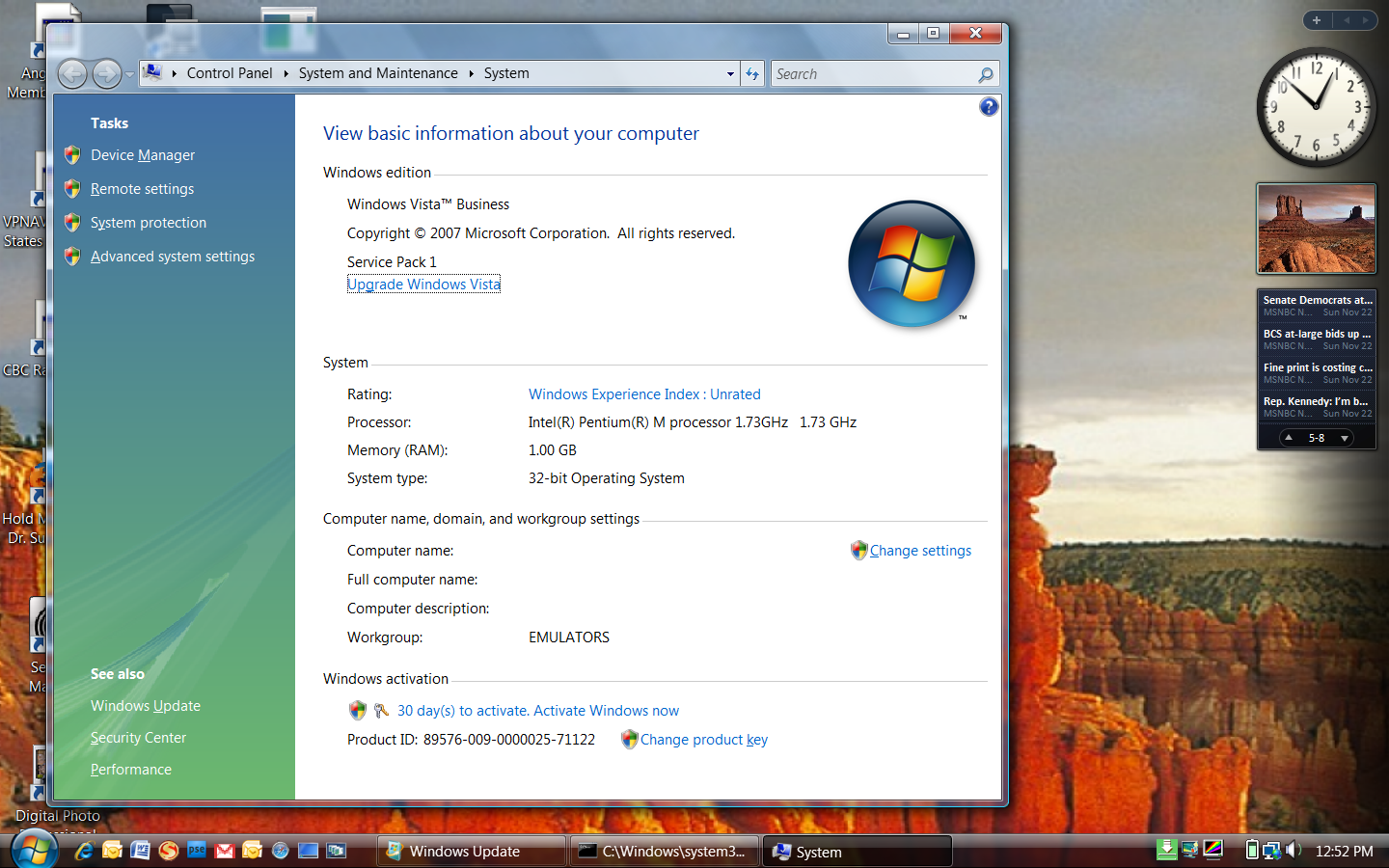Screen dimensions: 1389x868
Task: Switch to Windows Update taskbar button
Action: (471, 852)
